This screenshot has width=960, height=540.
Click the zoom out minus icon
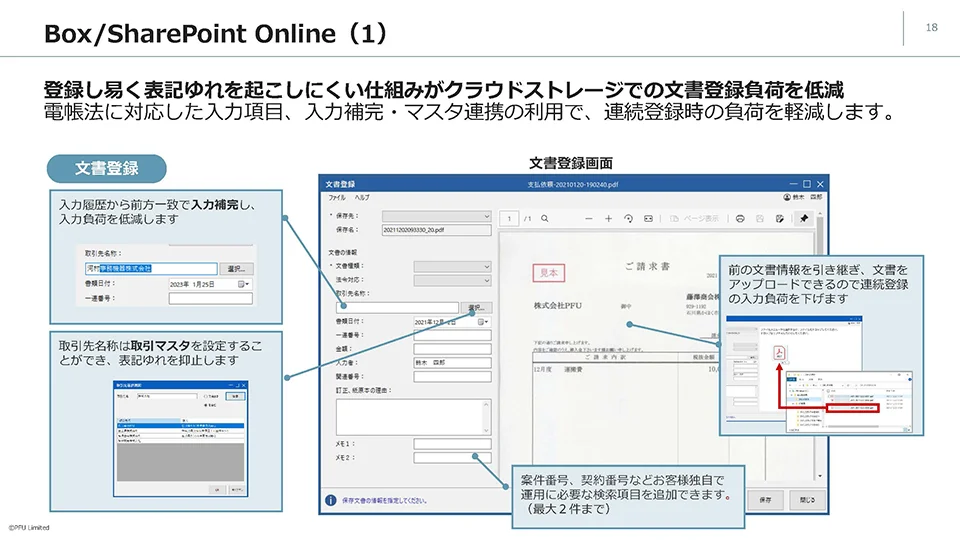[x=588, y=219]
